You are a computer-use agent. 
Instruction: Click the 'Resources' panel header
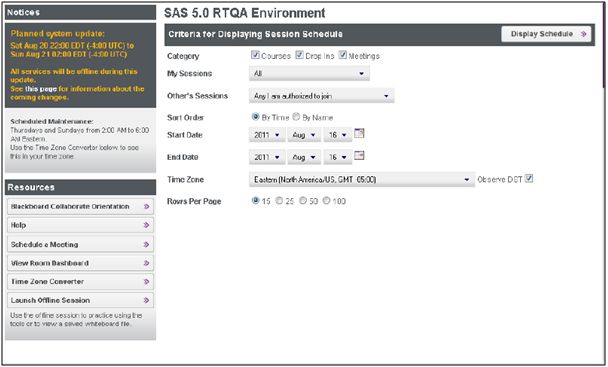click(x=80, y=187)
